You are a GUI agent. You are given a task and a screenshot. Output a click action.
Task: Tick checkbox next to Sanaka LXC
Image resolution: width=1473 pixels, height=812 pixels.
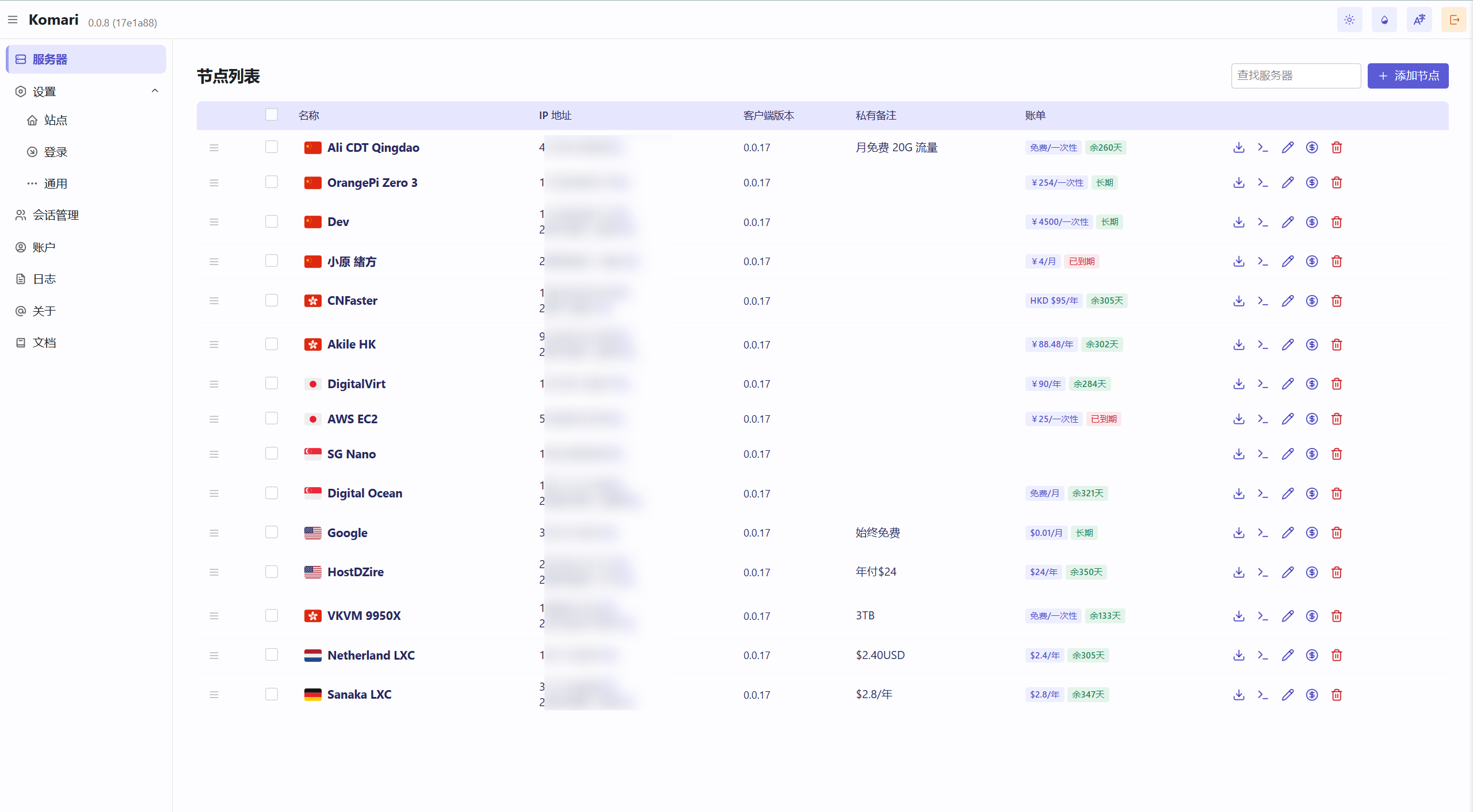point(272,694)
